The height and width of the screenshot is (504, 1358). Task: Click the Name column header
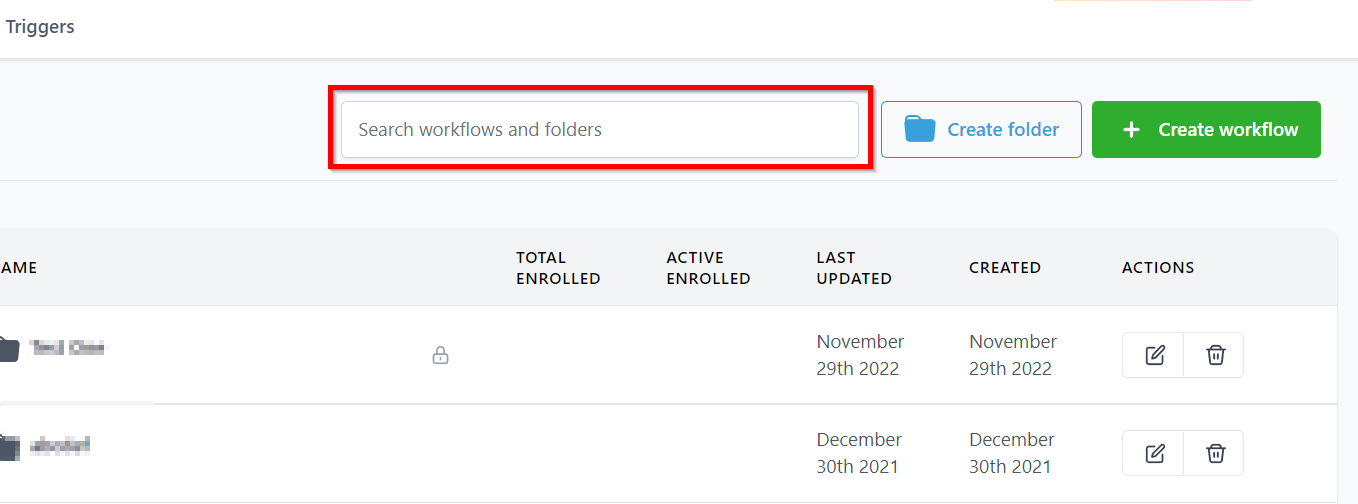click(18, 268)
